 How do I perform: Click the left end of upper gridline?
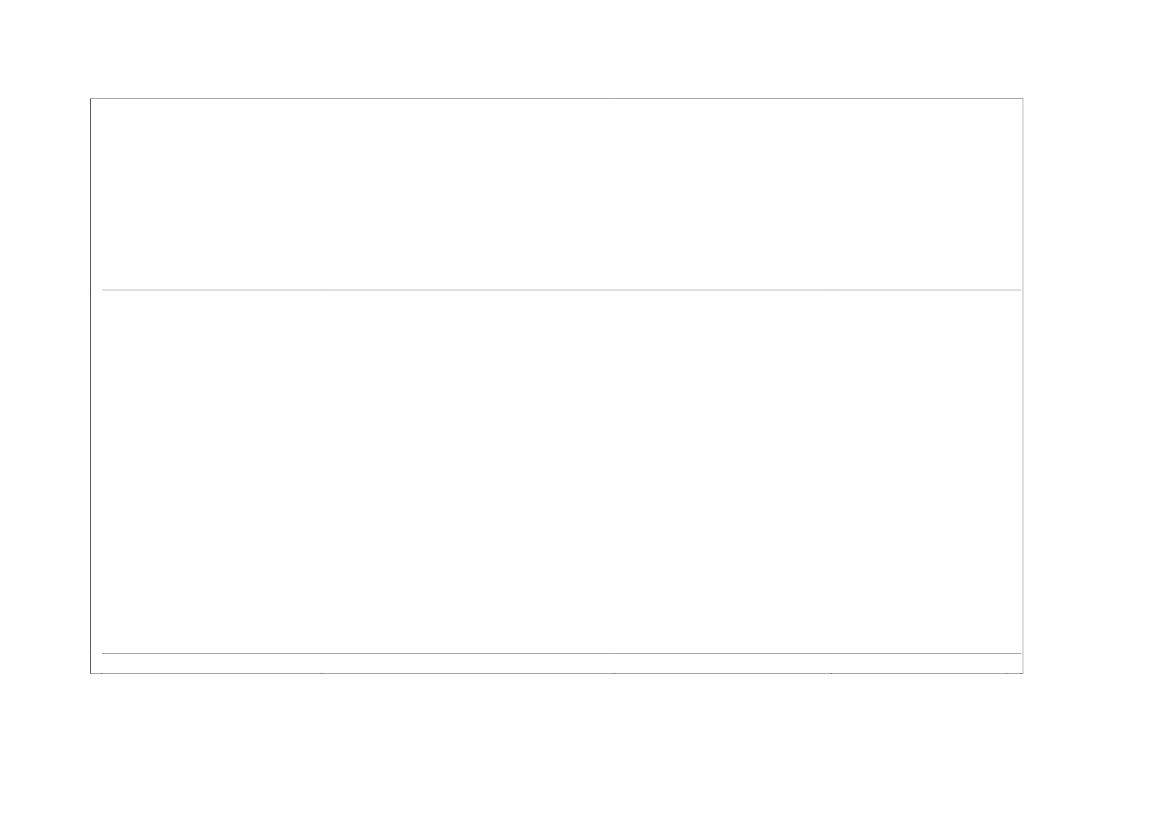tap(103, 289)
